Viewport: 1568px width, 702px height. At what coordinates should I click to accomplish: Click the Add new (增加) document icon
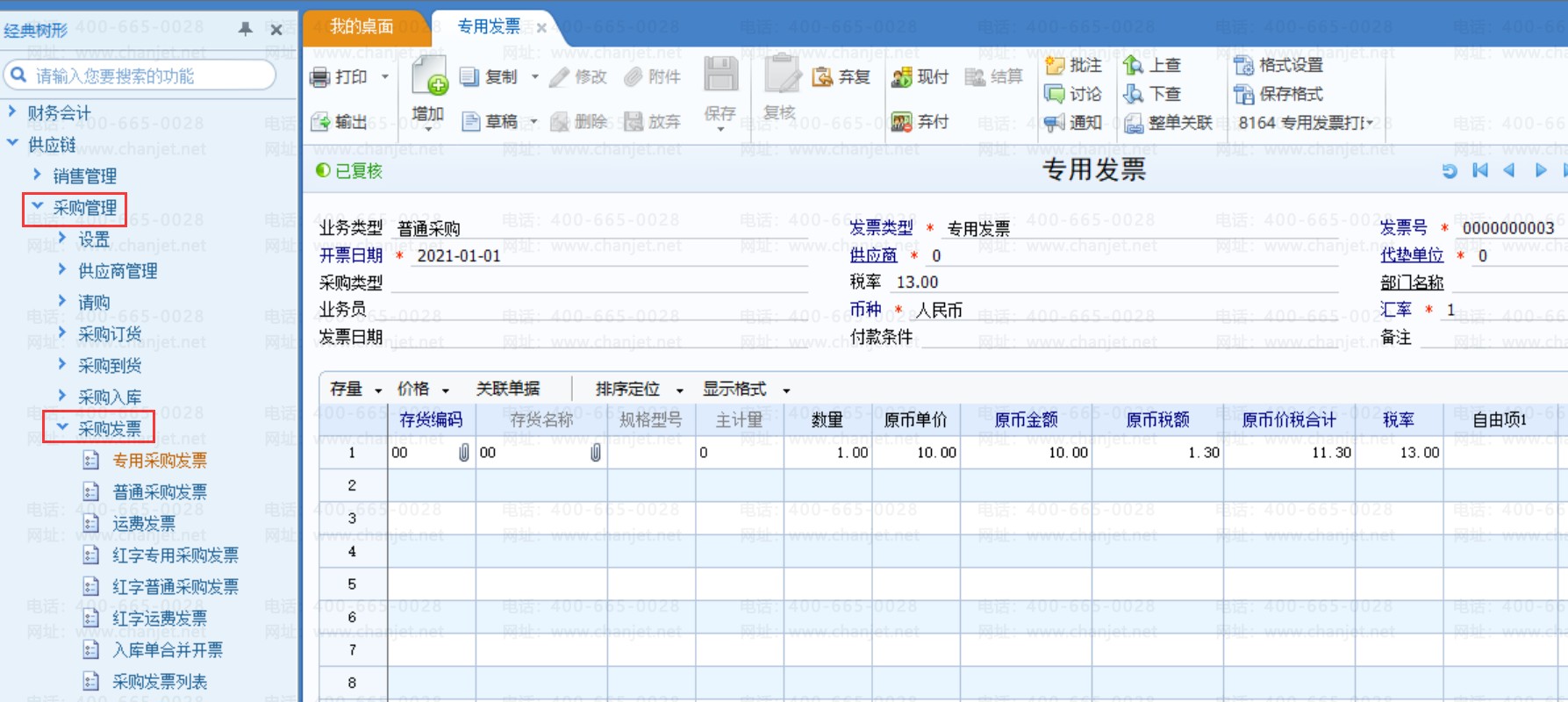pos(429,75)
